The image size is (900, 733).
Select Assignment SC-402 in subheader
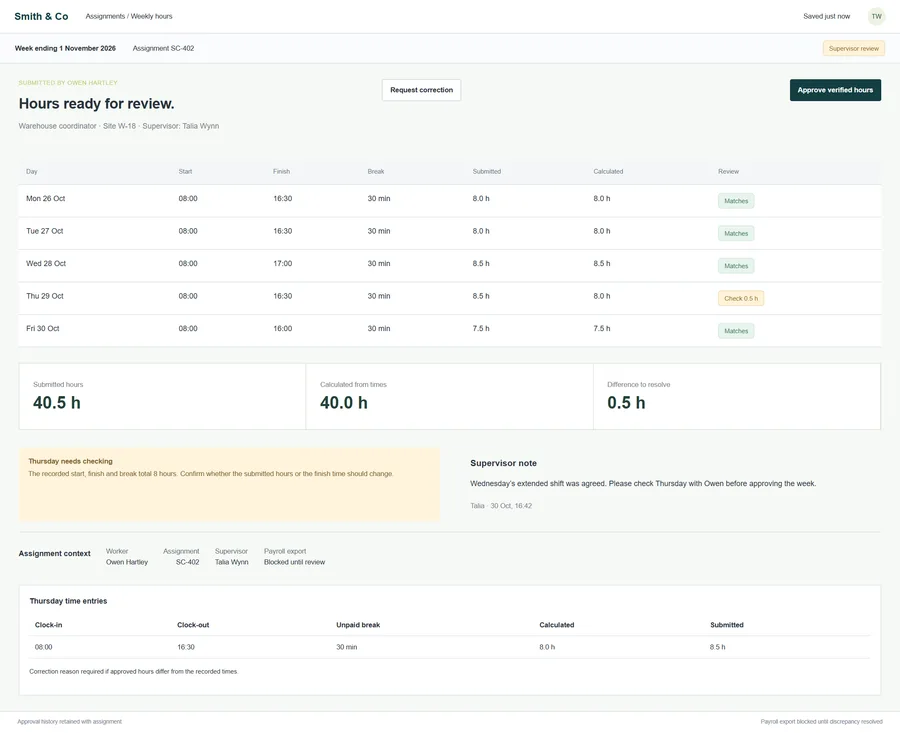pyautogui.click(x=163, y=48)
